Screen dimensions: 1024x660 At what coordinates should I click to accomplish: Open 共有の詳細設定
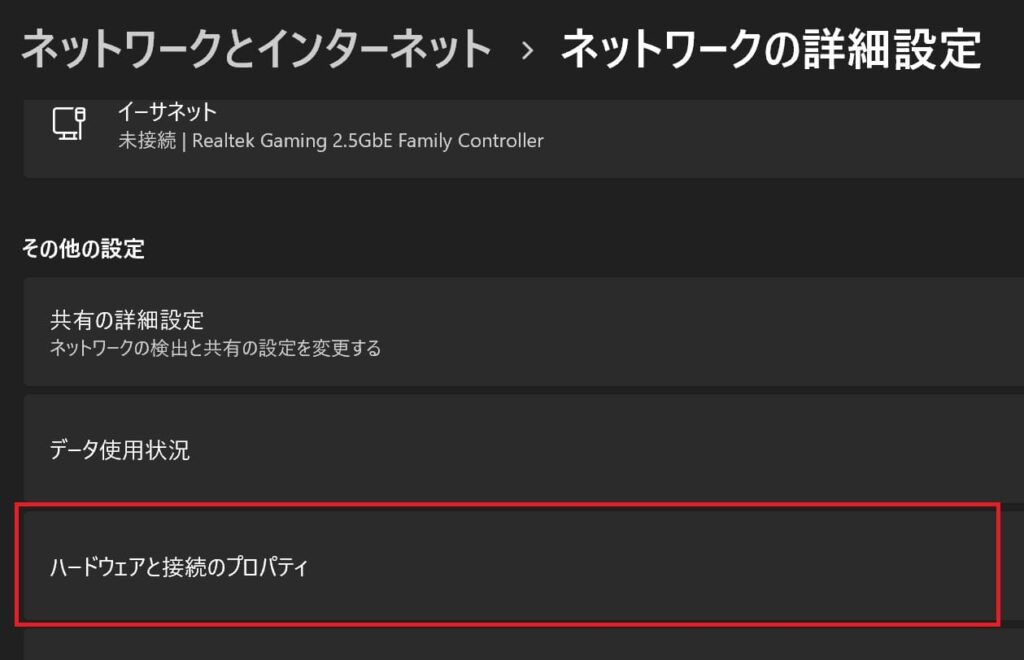click(x=127, y=321)
